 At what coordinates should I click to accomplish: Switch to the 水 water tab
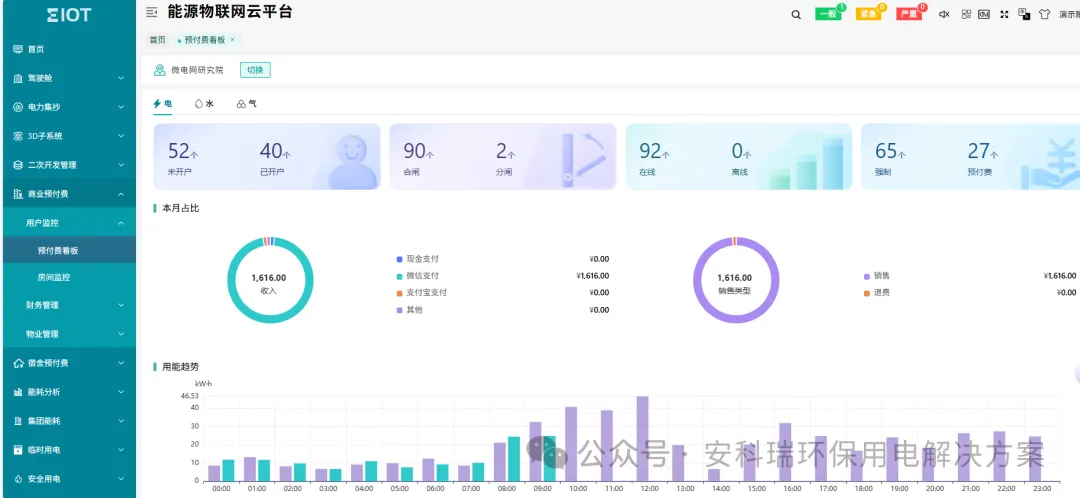coord(204,103)
